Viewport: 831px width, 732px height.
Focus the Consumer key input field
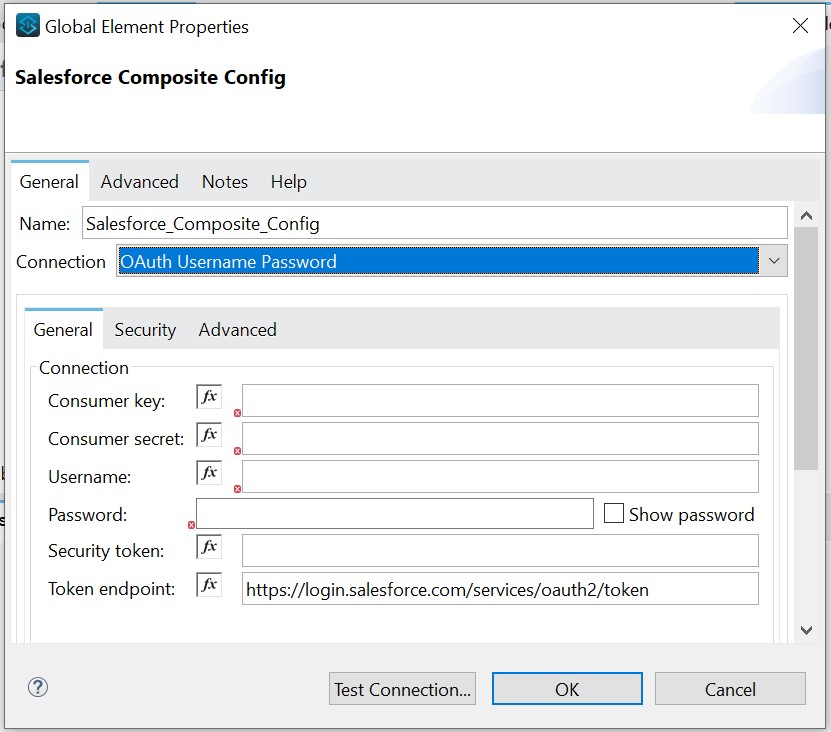click(500, 401)
